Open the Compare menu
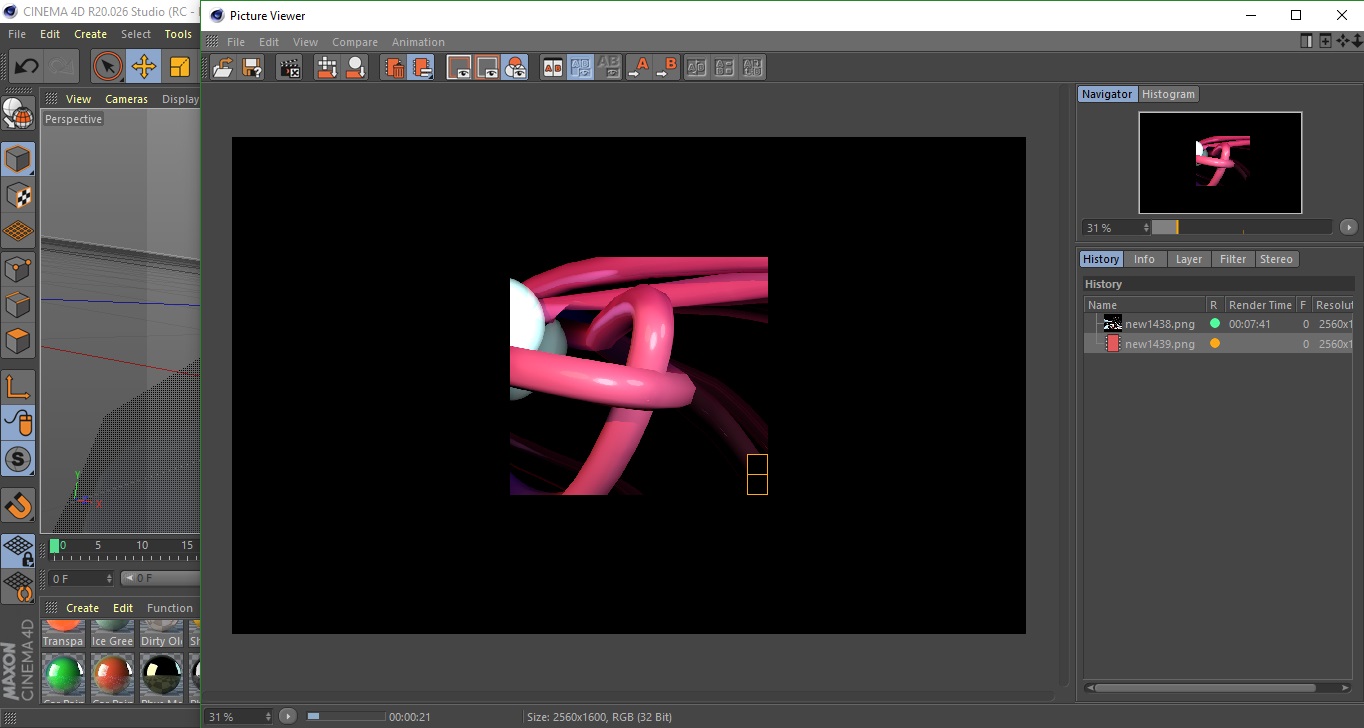 click(x=354, y=42)
